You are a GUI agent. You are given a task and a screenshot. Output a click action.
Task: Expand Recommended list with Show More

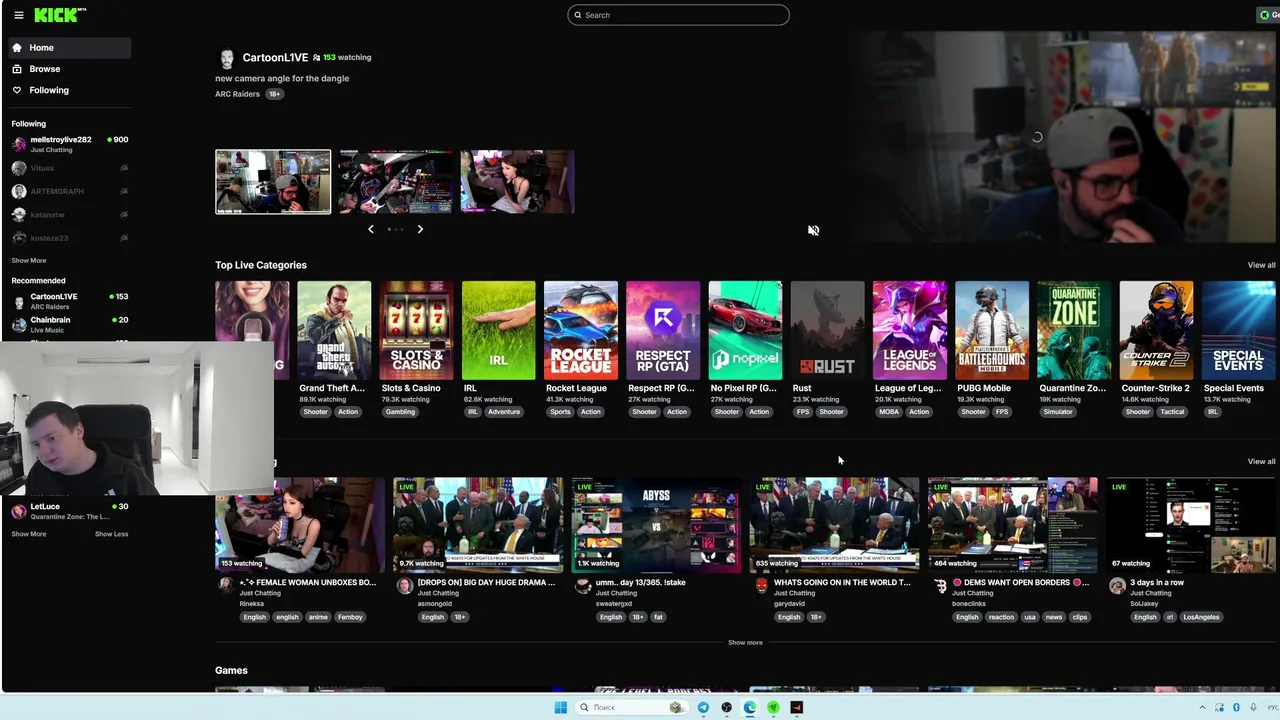pyautogui.click(x=29, y=534)
